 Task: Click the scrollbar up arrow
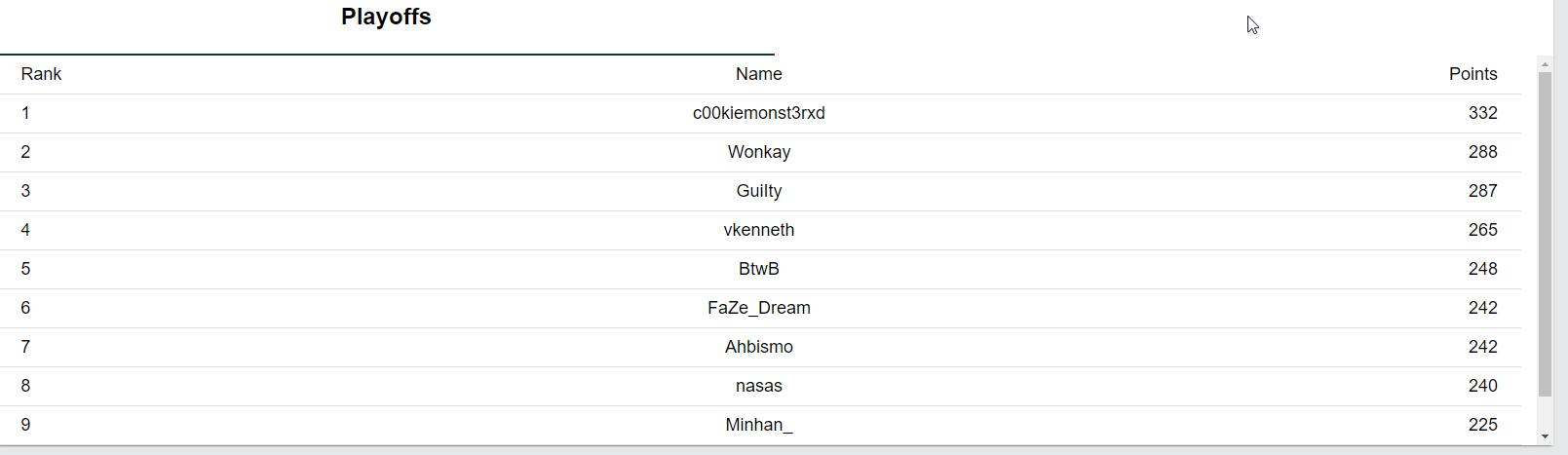tap(1545, 64)
